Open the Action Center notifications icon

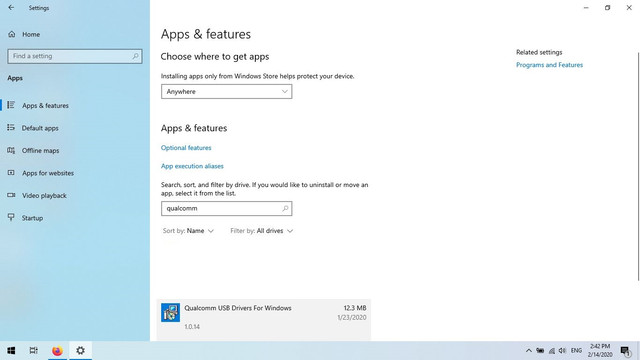coord(626,351)
